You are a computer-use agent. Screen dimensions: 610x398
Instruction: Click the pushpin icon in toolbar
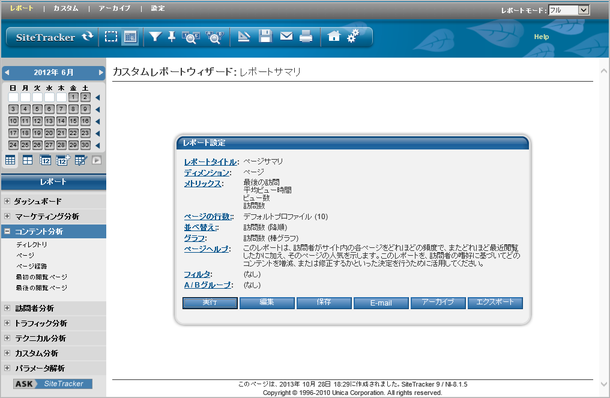tap(172, 37)
